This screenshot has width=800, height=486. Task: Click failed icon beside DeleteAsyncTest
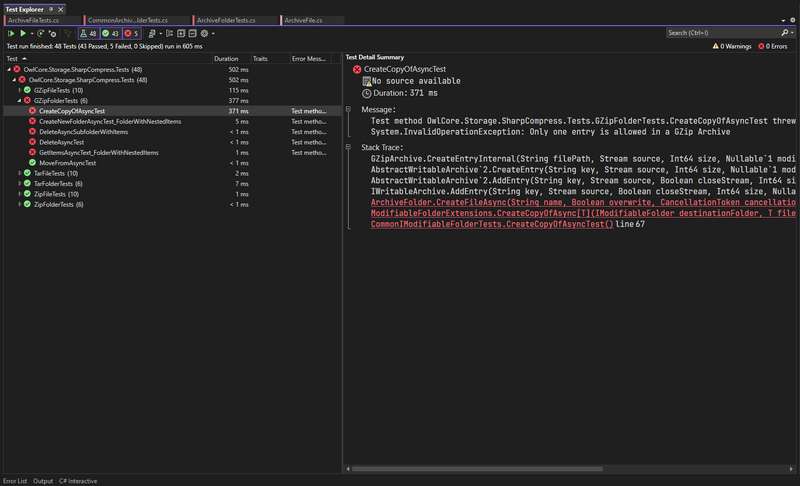pos(32,142)
